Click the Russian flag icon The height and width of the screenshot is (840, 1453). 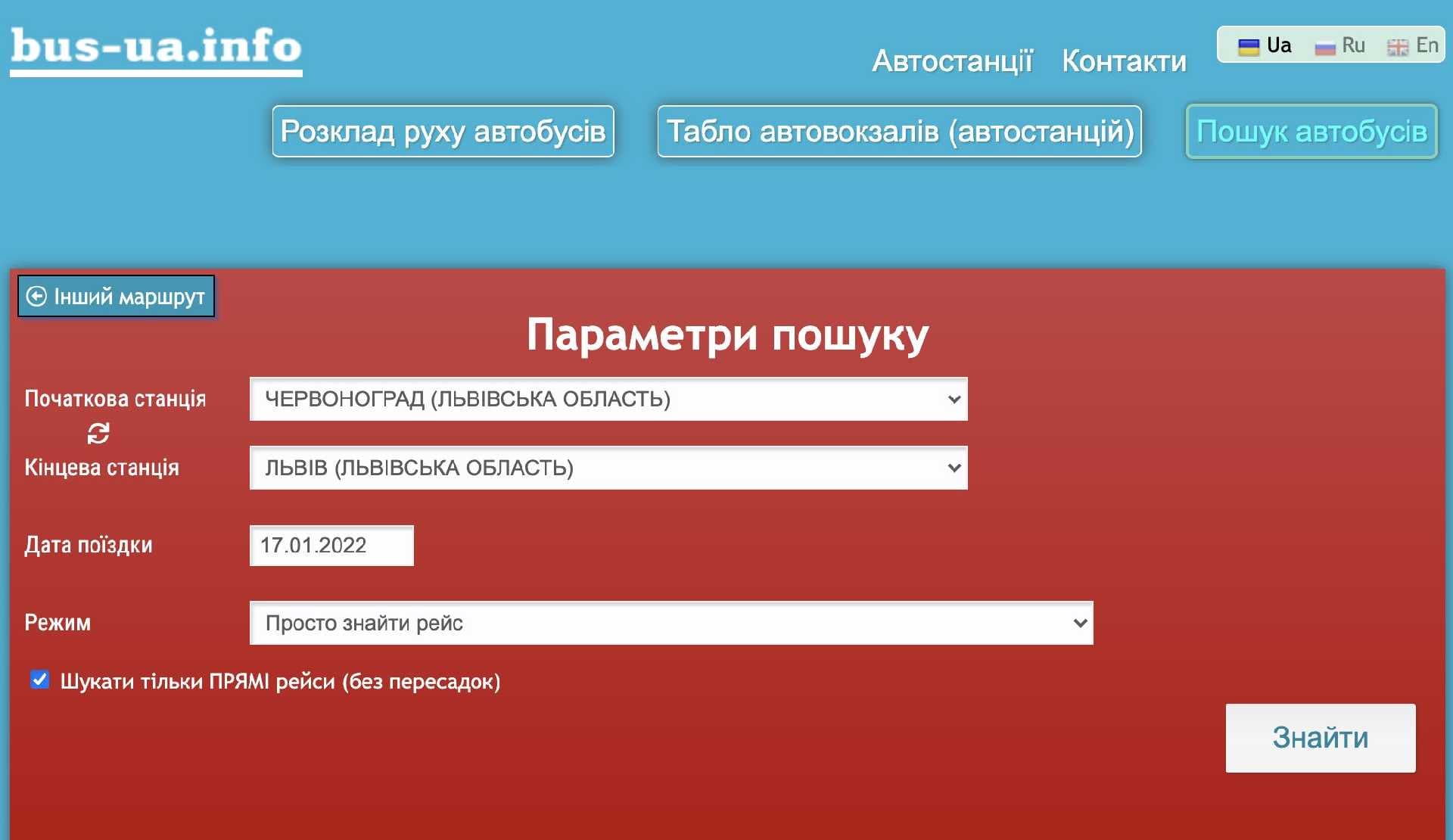[1324, 48]
